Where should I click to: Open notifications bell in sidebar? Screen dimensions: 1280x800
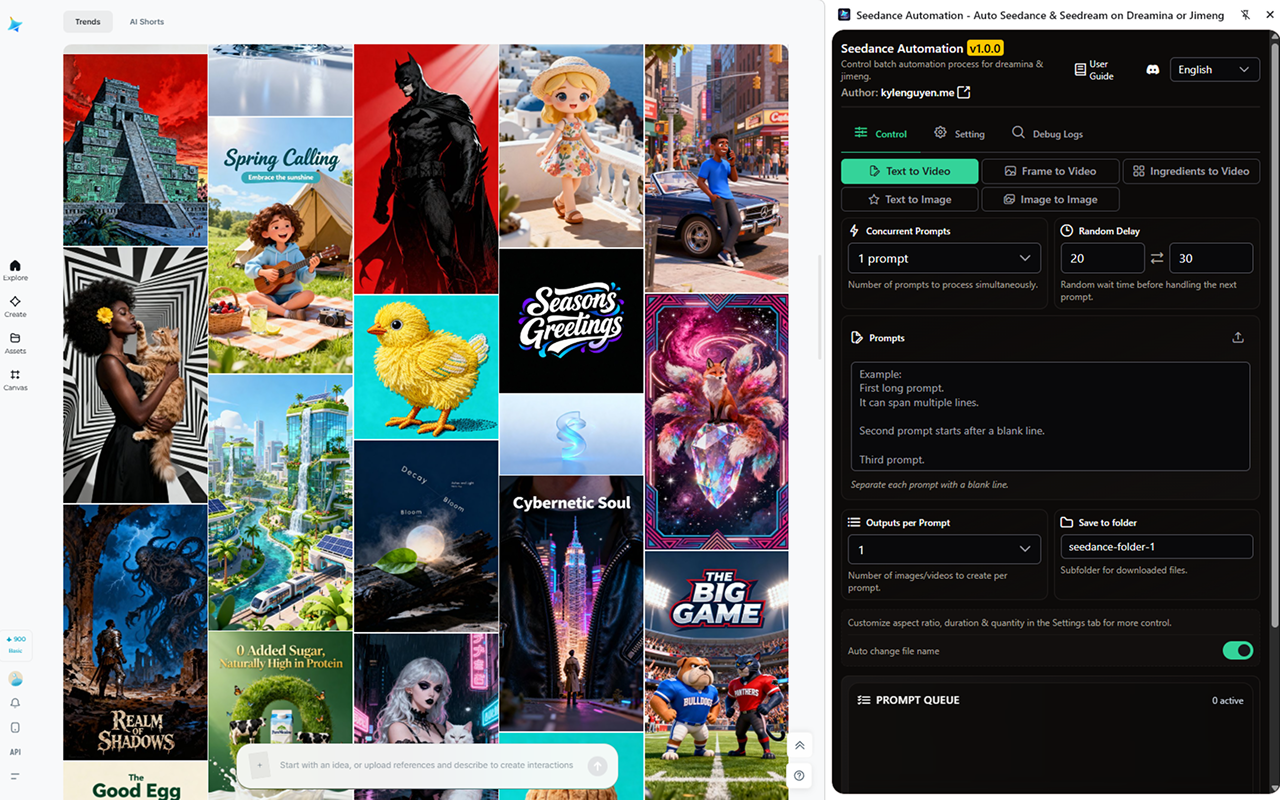(x=15, y=703)
